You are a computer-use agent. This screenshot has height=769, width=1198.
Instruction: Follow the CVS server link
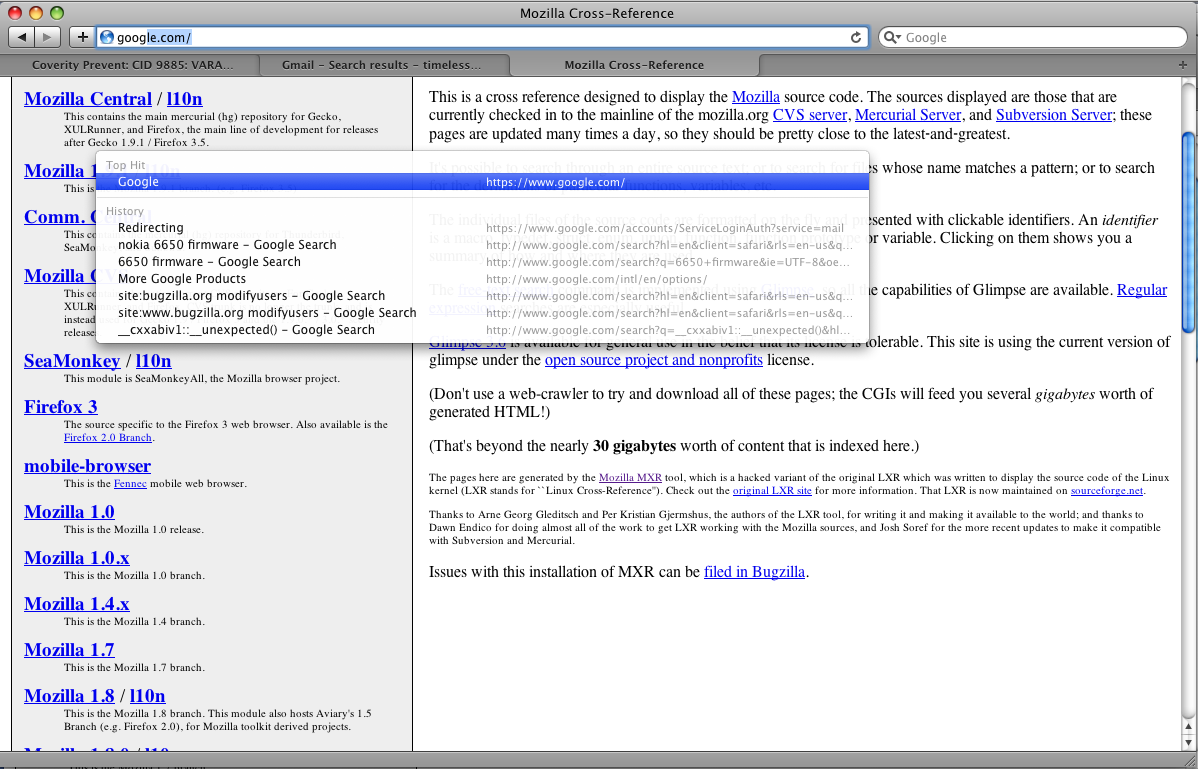(810, 115)
